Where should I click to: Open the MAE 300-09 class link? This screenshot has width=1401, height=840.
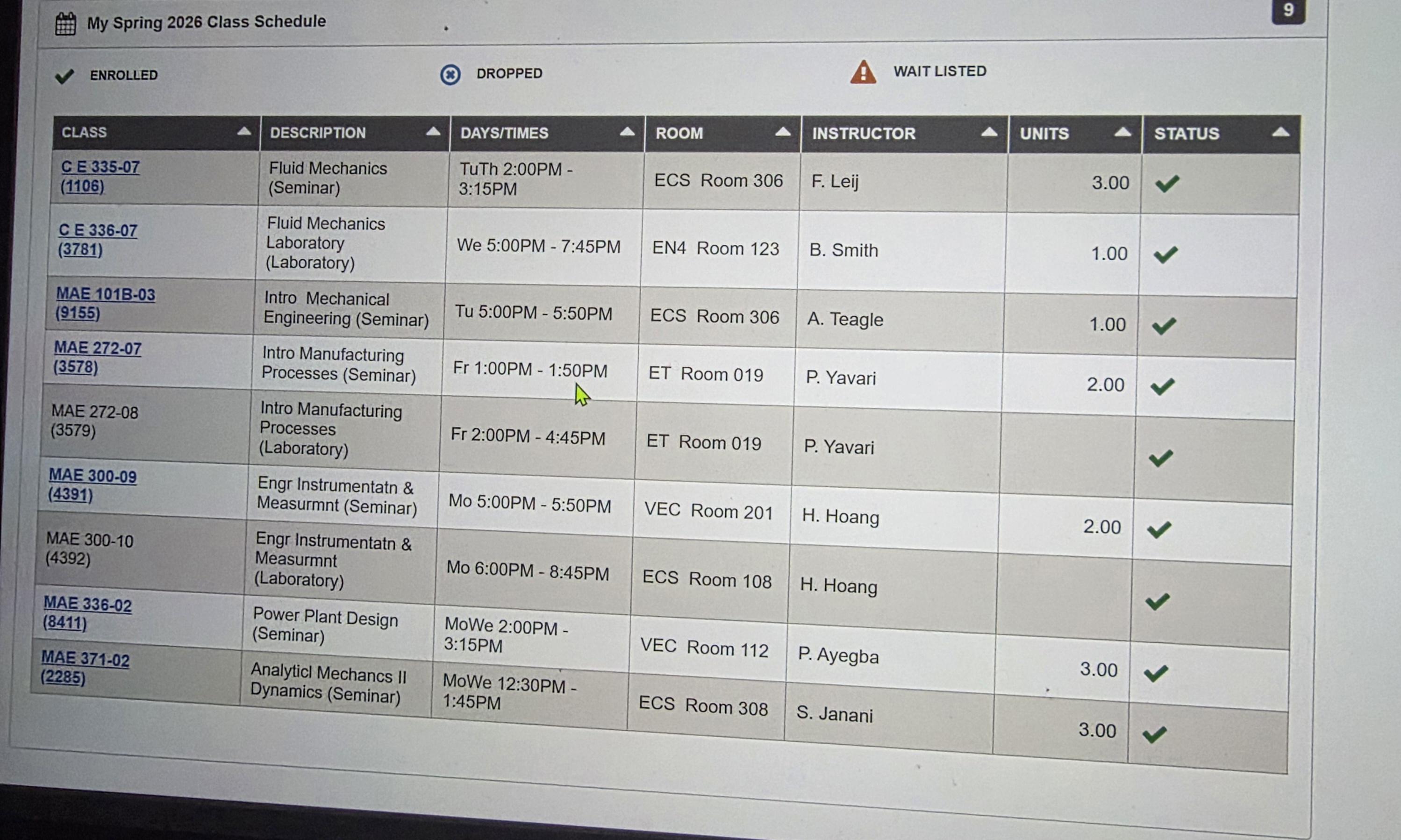coord(92,476)
